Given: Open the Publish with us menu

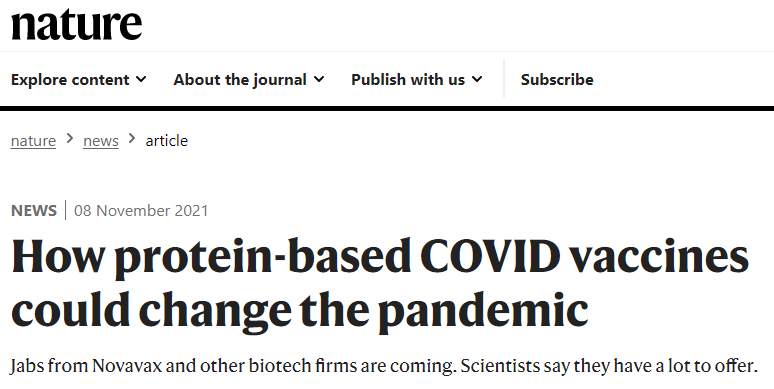Looking at the screenshot, I should coord(417,79).
